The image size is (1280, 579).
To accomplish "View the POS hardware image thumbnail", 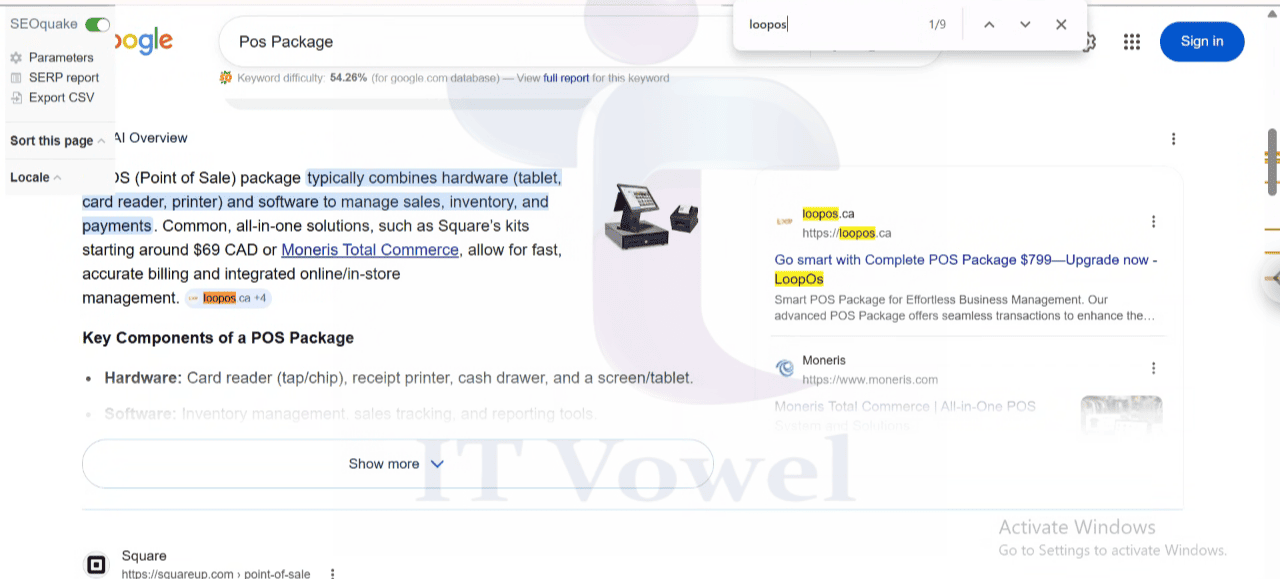I will tap(651, 217).
